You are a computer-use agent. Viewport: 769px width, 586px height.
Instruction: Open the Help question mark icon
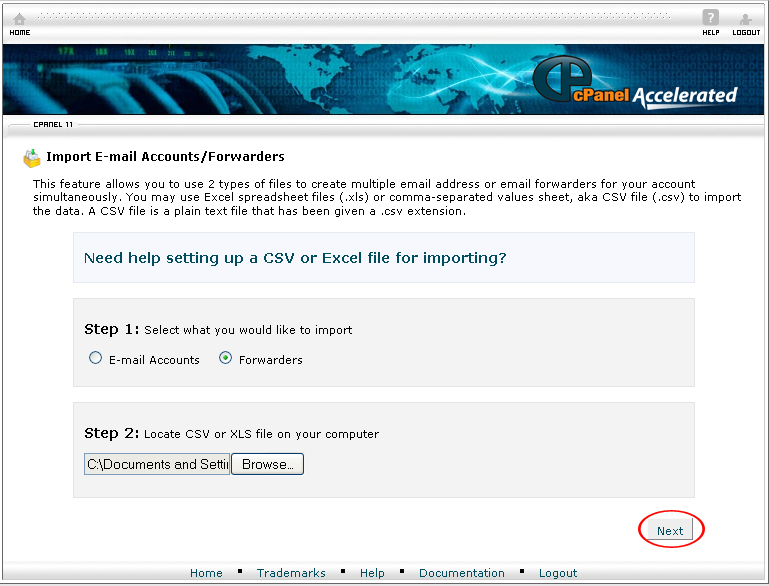710,18
